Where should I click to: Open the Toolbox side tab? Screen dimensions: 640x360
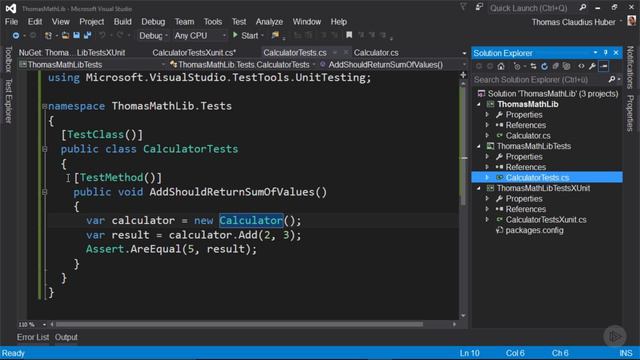[x=8, y=59]
